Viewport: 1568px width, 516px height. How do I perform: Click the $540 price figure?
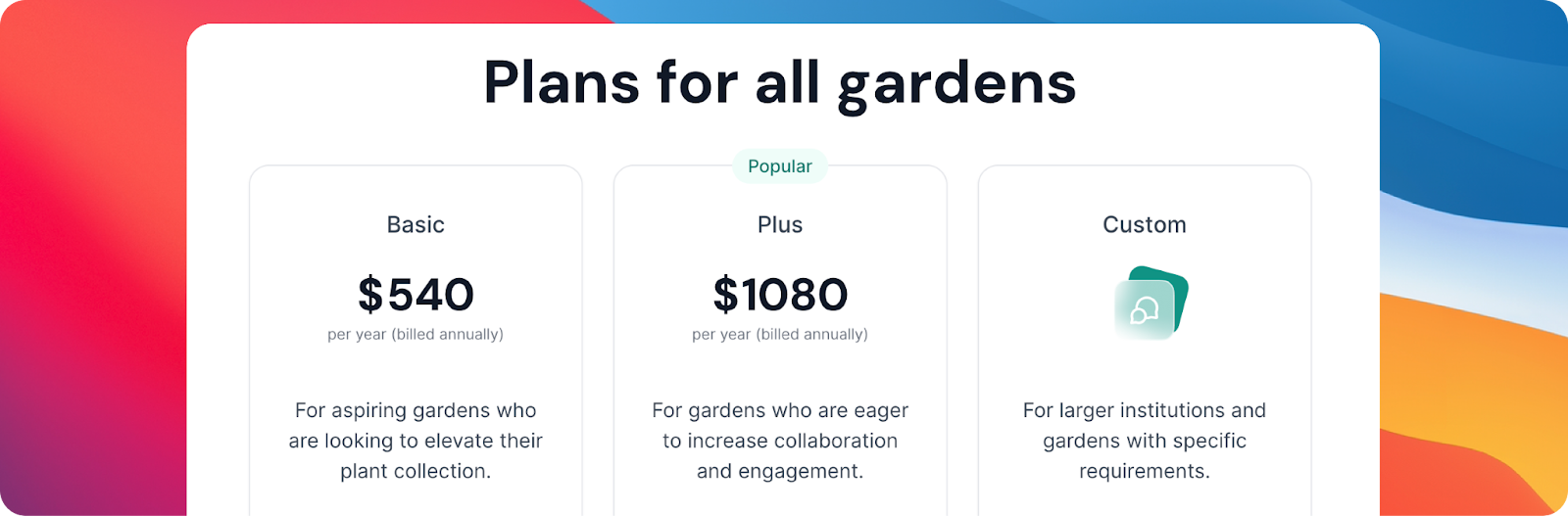point(416,295)
